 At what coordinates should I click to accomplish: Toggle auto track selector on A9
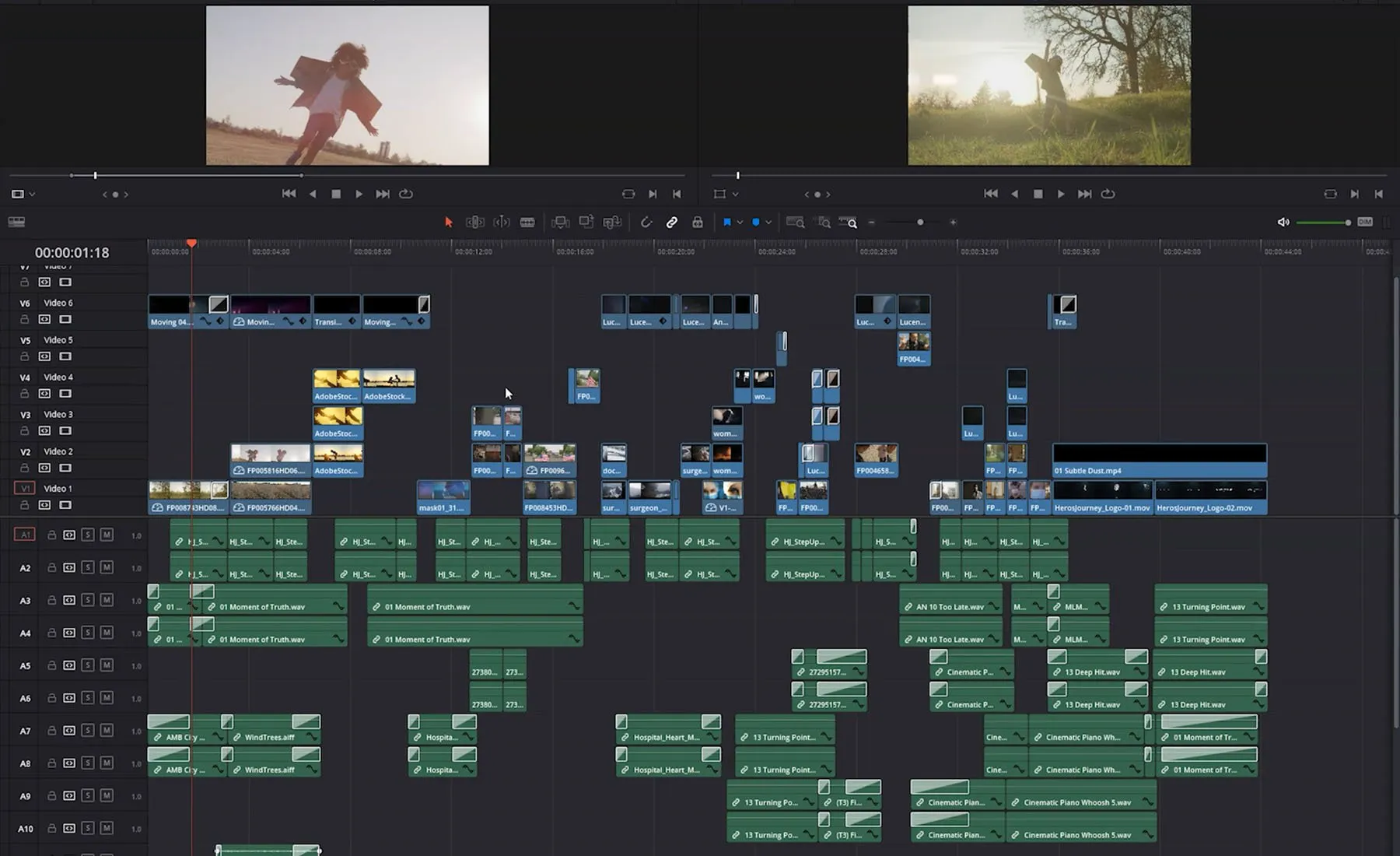tap(69, 795)
